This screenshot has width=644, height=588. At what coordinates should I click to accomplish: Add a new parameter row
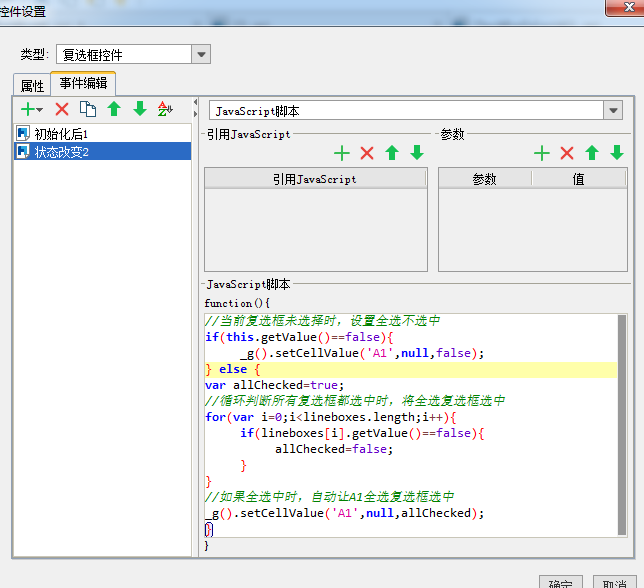pyautogui.click(x=542, y=153)
